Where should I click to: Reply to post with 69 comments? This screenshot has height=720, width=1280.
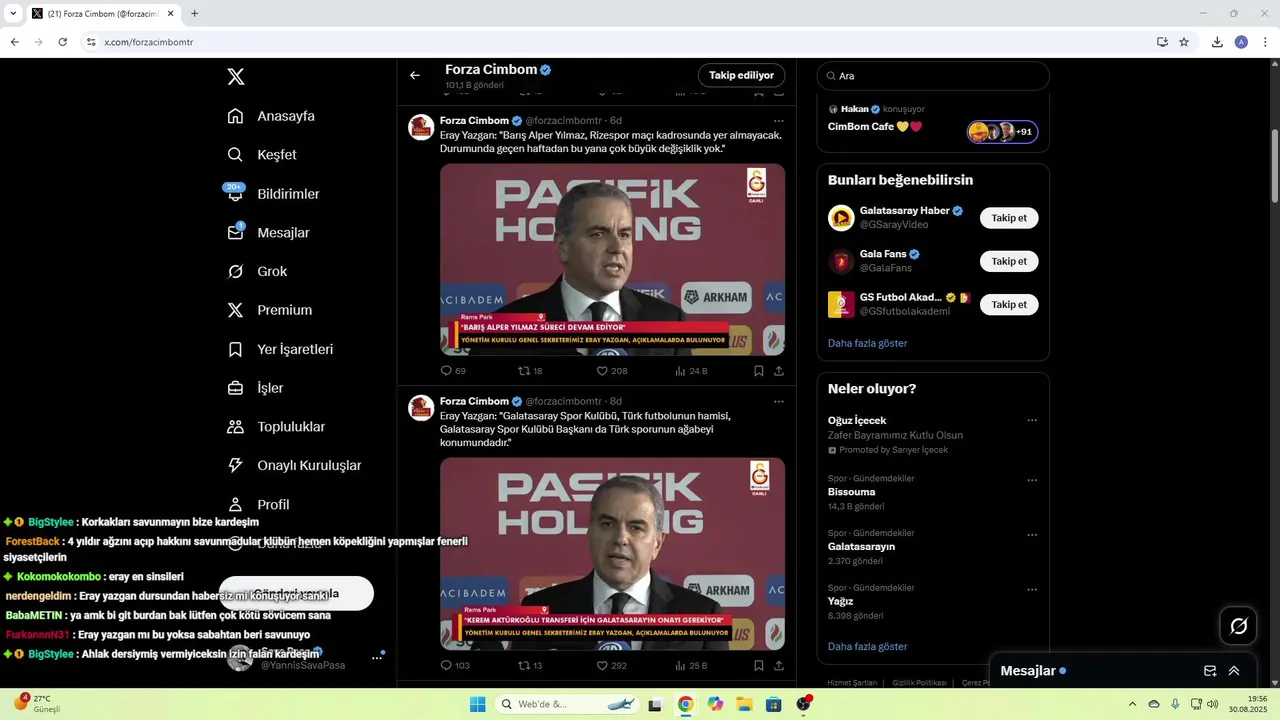pos(453,371)
